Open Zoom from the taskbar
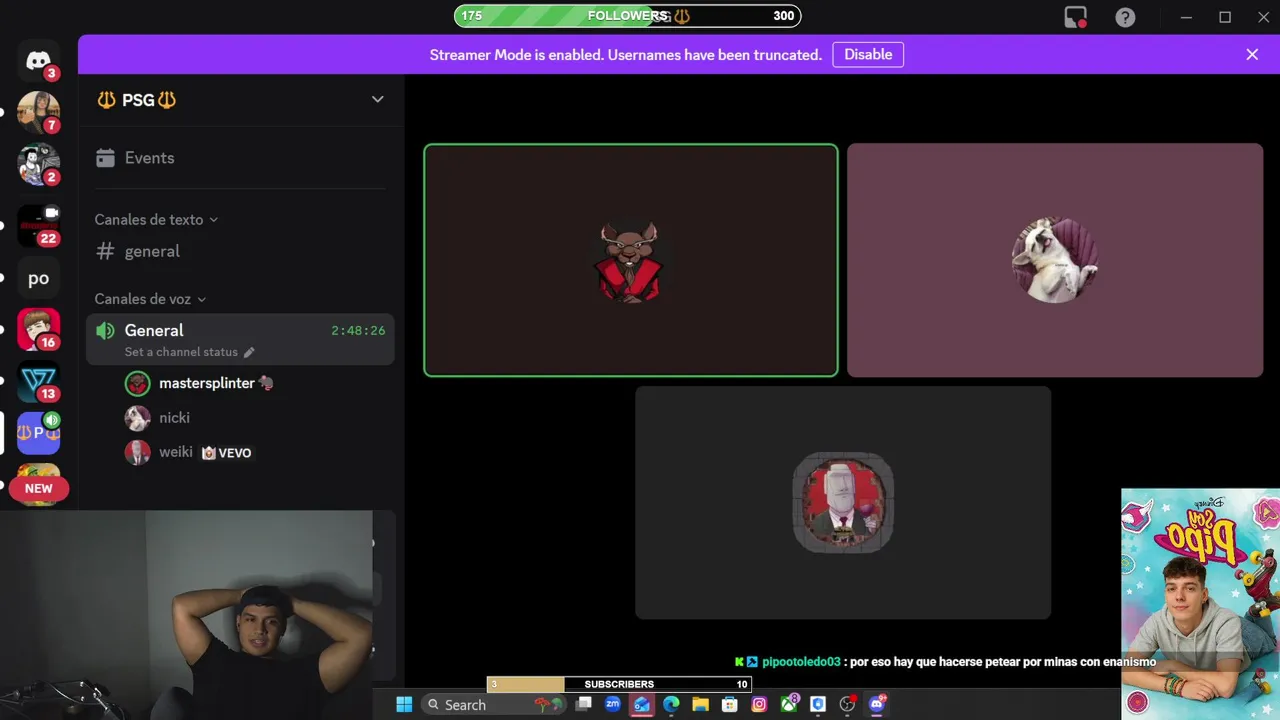 point(613,705)
